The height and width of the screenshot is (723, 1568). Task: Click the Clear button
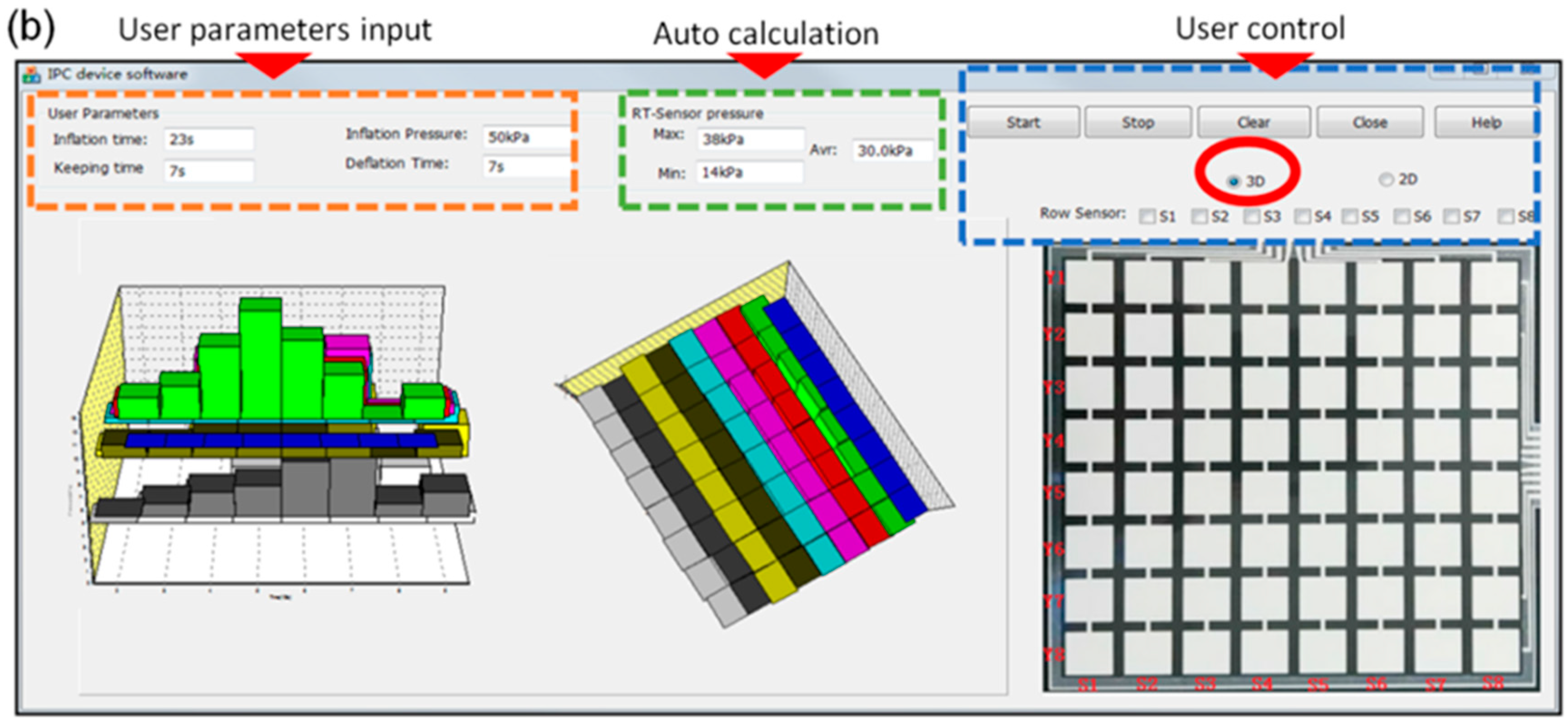1253,123
